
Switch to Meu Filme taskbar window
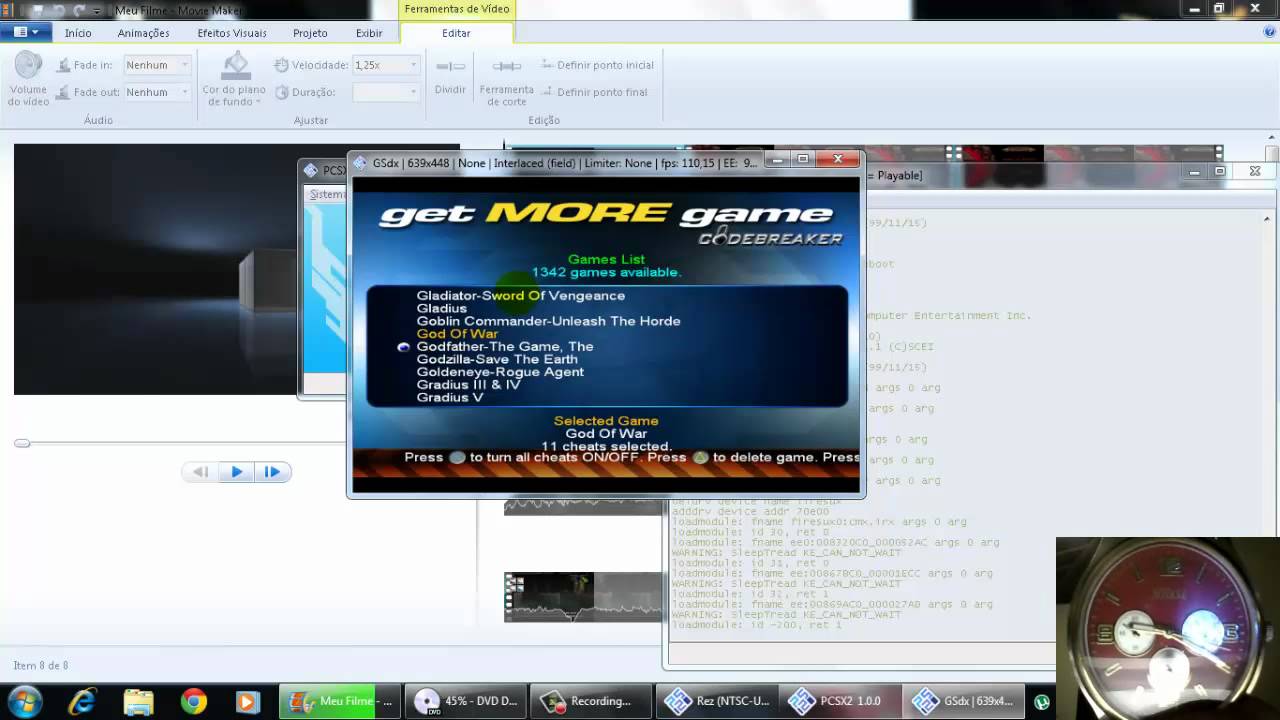(341, 702)
